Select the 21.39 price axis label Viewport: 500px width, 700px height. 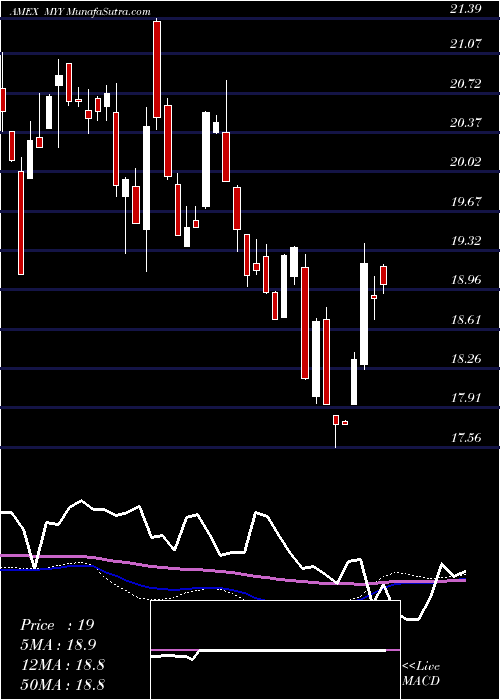[x=466, y=9]
